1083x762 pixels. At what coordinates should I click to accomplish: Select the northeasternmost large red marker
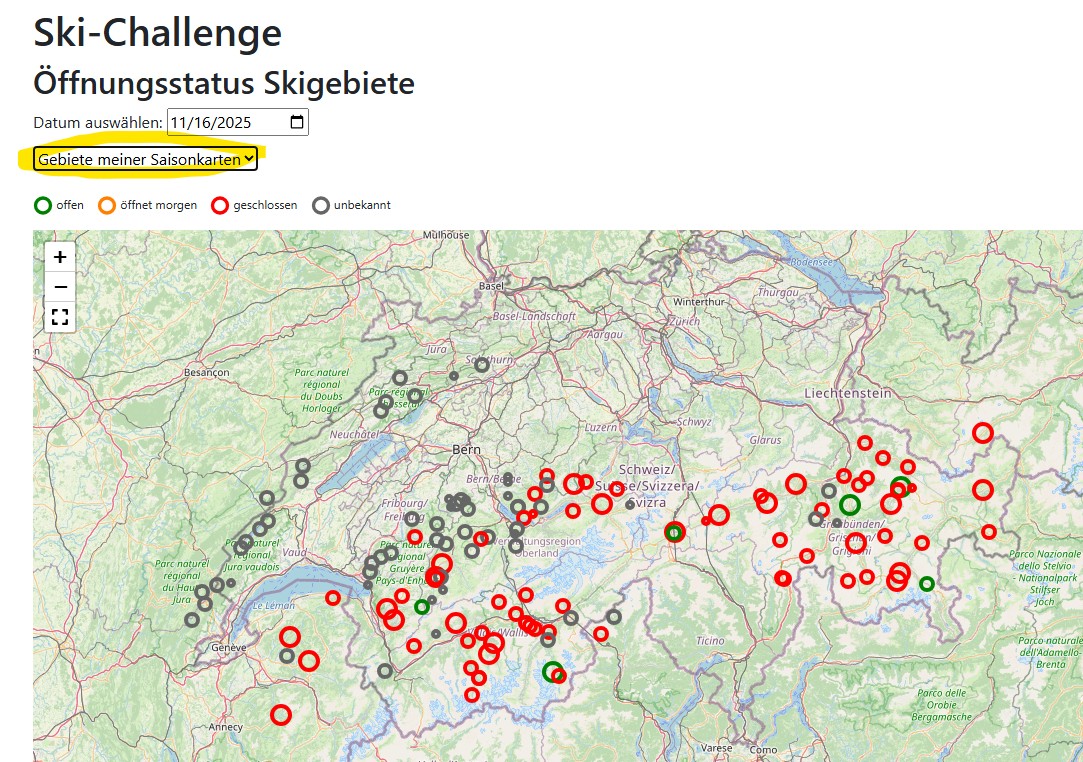click(x=983, y=432)
